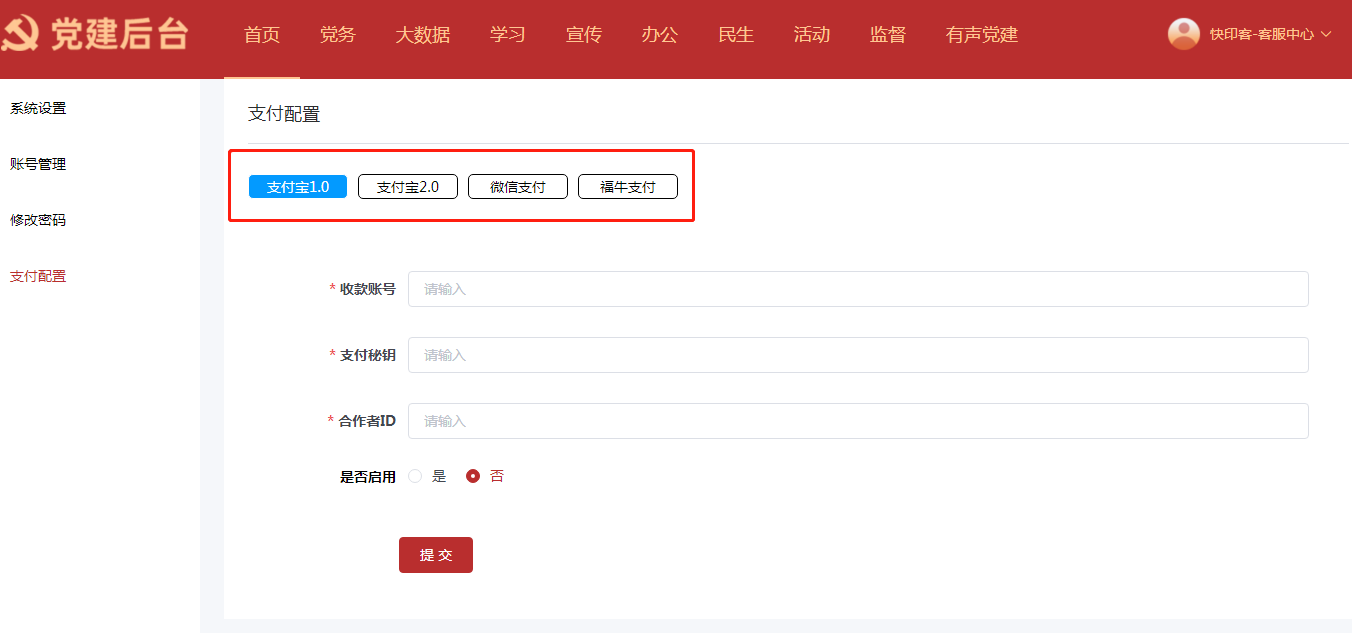The height and width of the screenshot is (633, 1352).
Task: Navigate to the 监督 menu
Action: 887,35
